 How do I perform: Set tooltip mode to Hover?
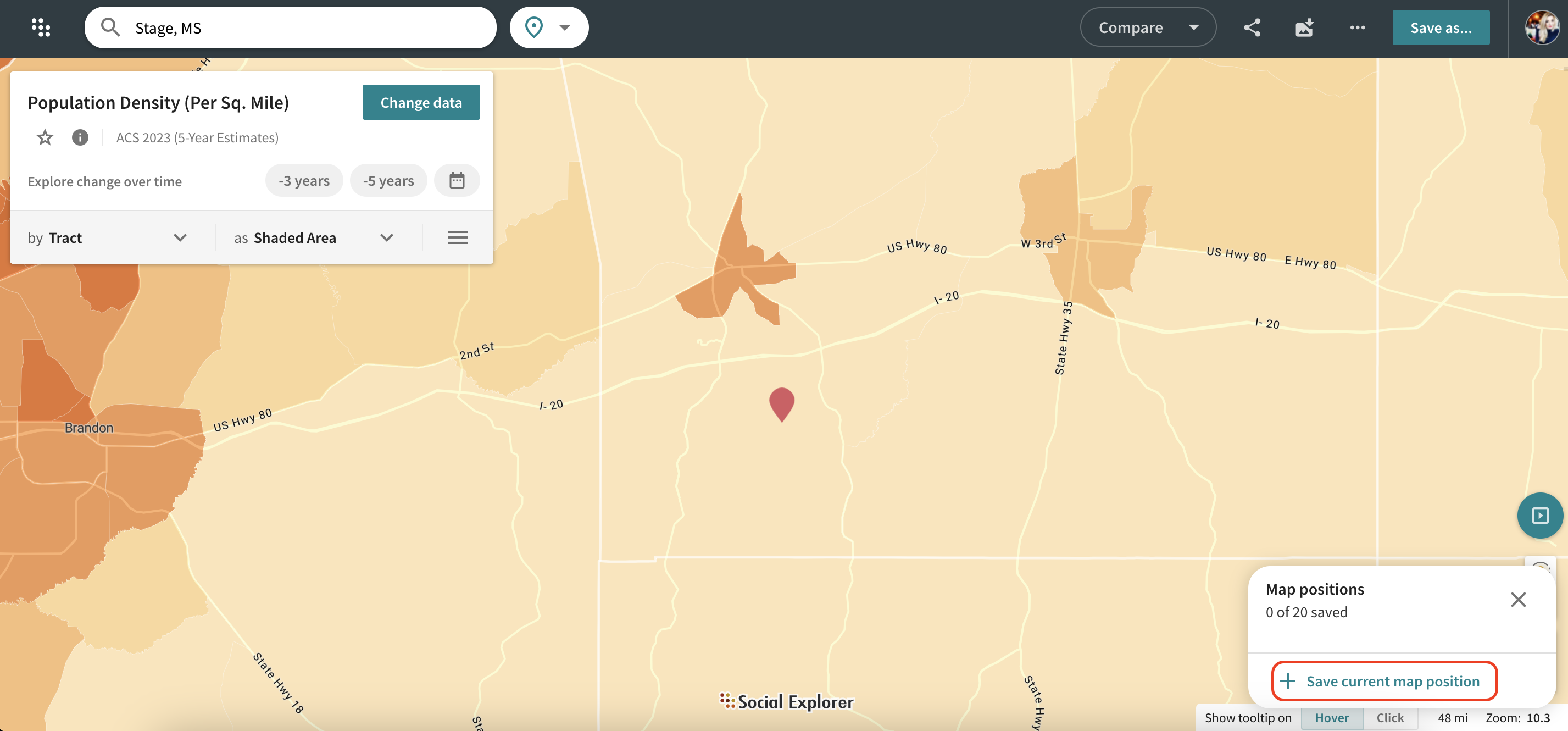1331,718
